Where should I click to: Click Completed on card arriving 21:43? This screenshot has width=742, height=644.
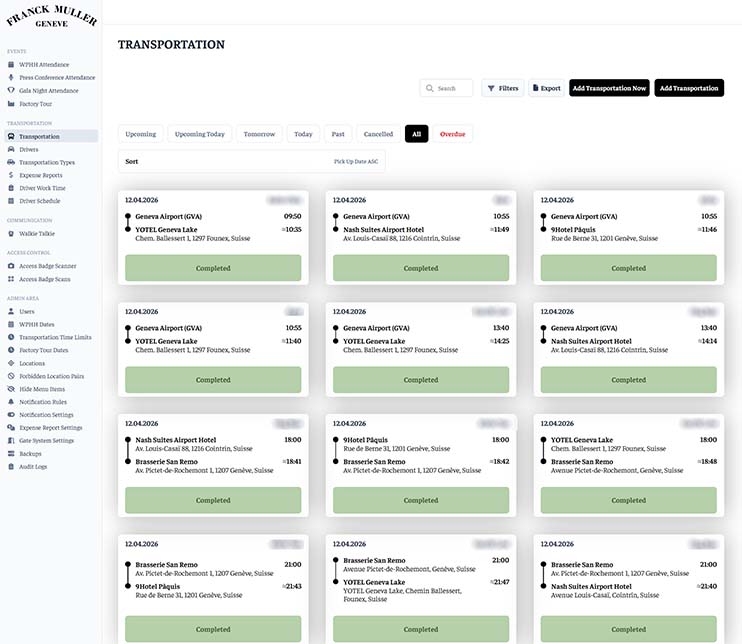pos(213,629)
